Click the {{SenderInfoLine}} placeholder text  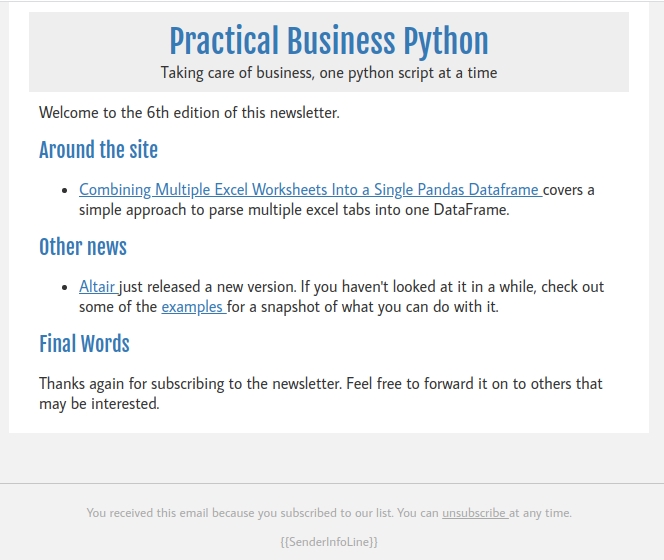tap(329, 542)
